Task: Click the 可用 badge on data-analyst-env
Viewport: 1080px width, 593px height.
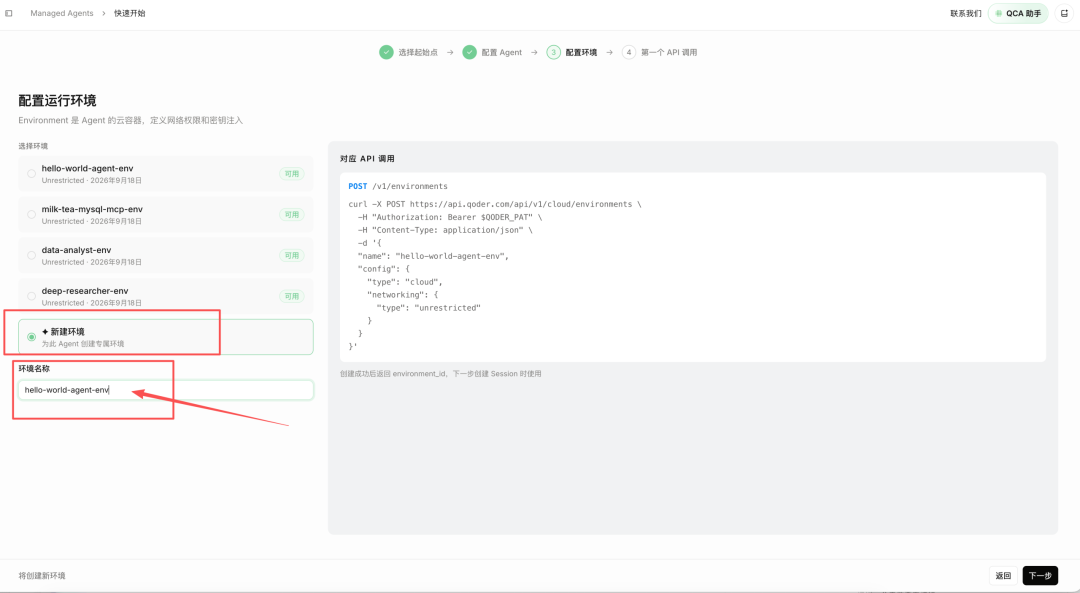Action: coord(292,256)
